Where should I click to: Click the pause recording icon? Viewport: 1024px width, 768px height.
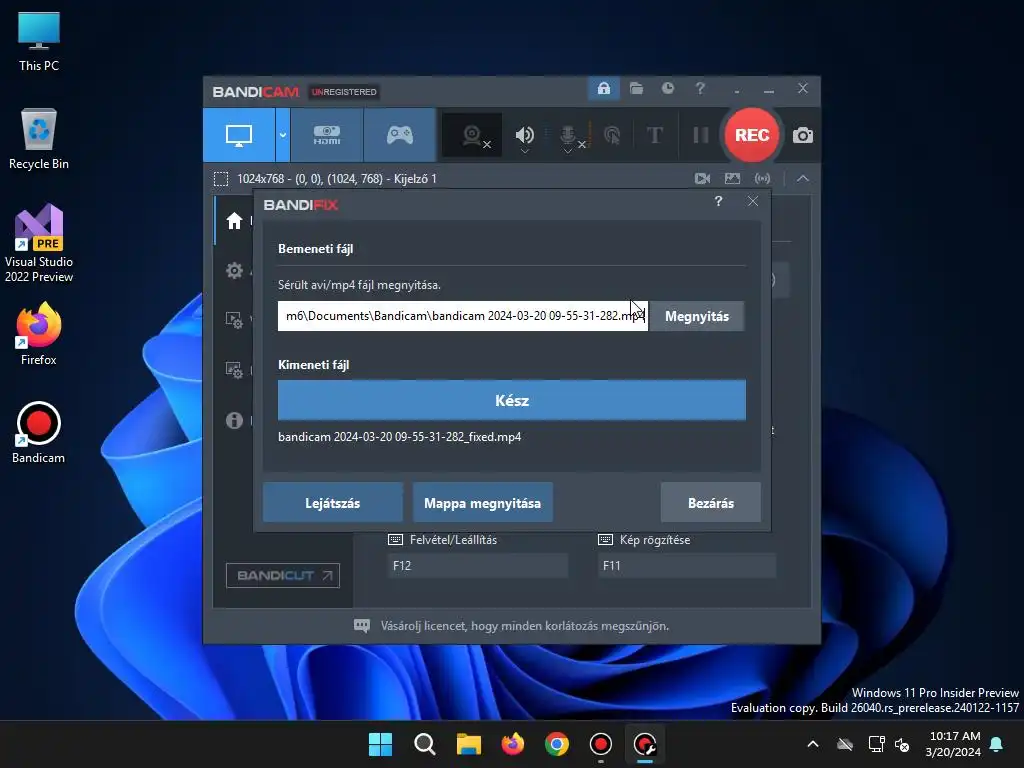tap(701, 135)
